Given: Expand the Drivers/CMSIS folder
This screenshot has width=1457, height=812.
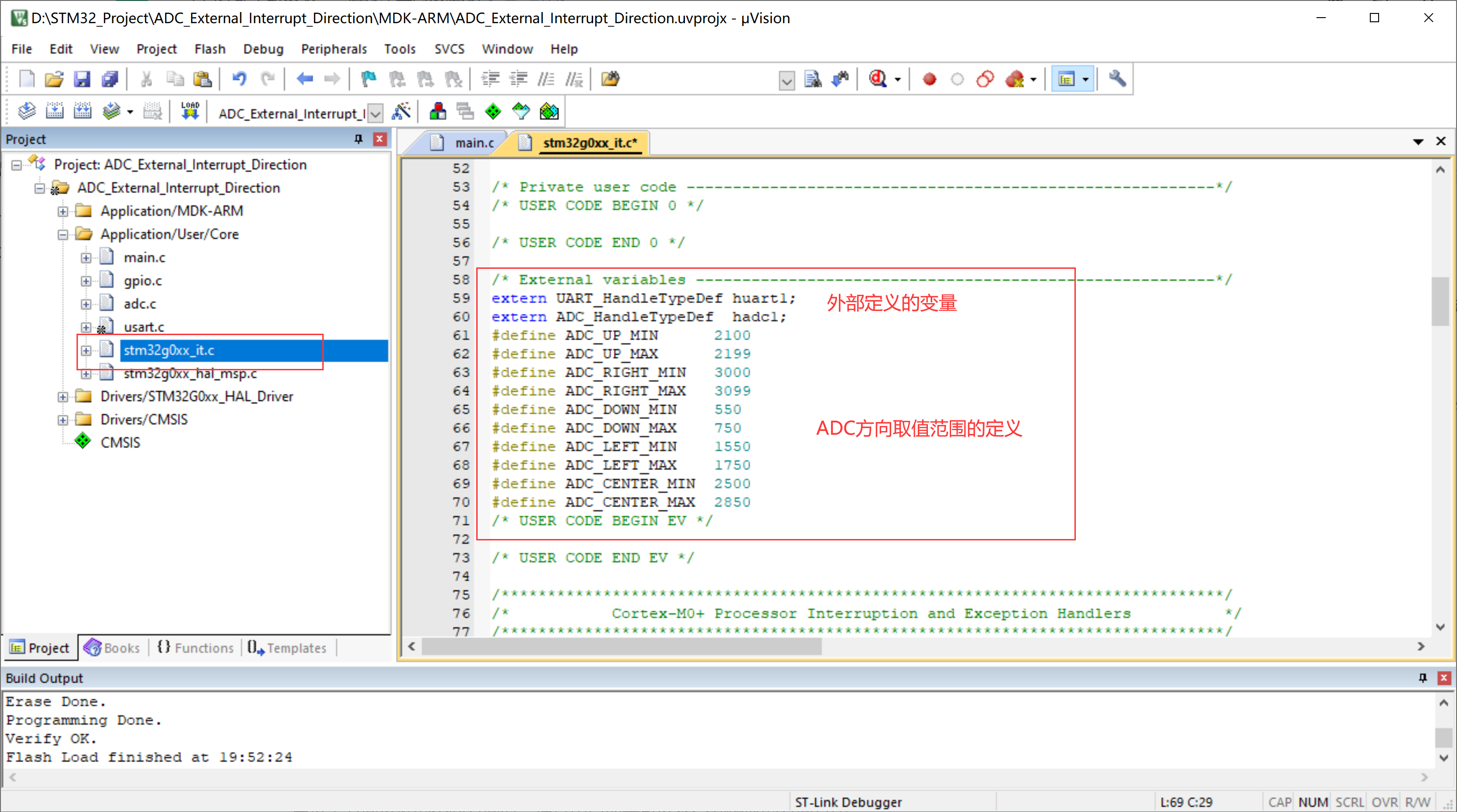Looking at the screenshot, I should pyautogui.click(x=63, y=419).
